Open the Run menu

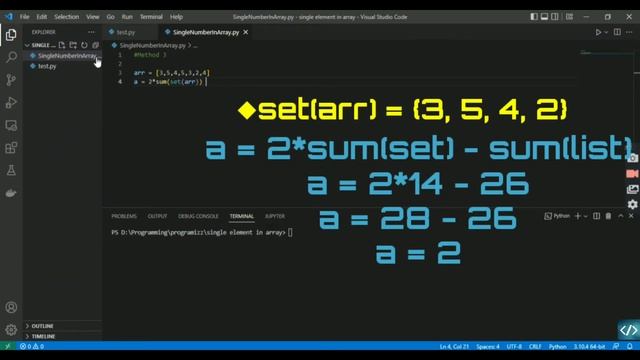(x=127, y=17)
